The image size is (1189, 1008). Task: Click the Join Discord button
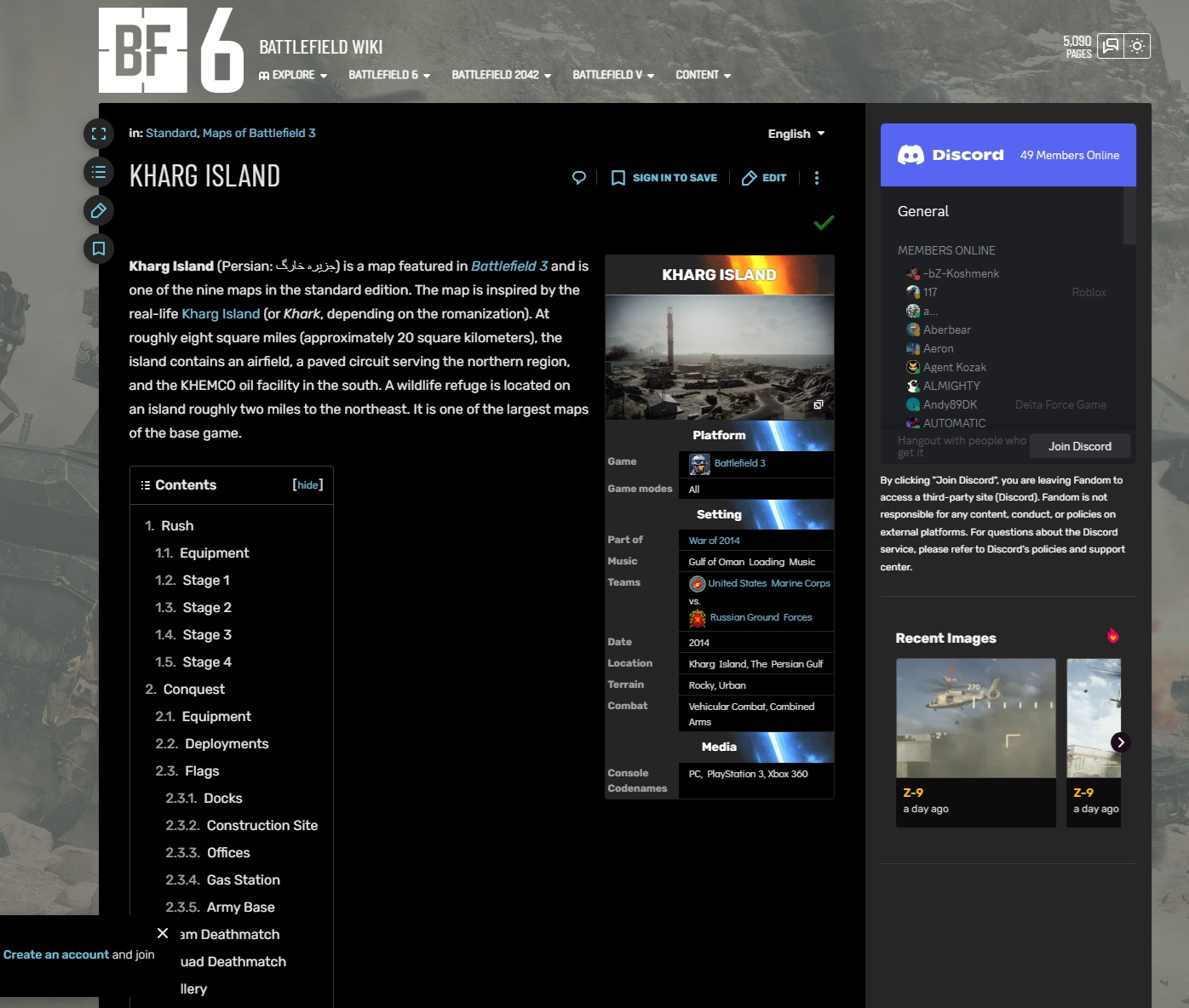click(x=1080, y=446)
